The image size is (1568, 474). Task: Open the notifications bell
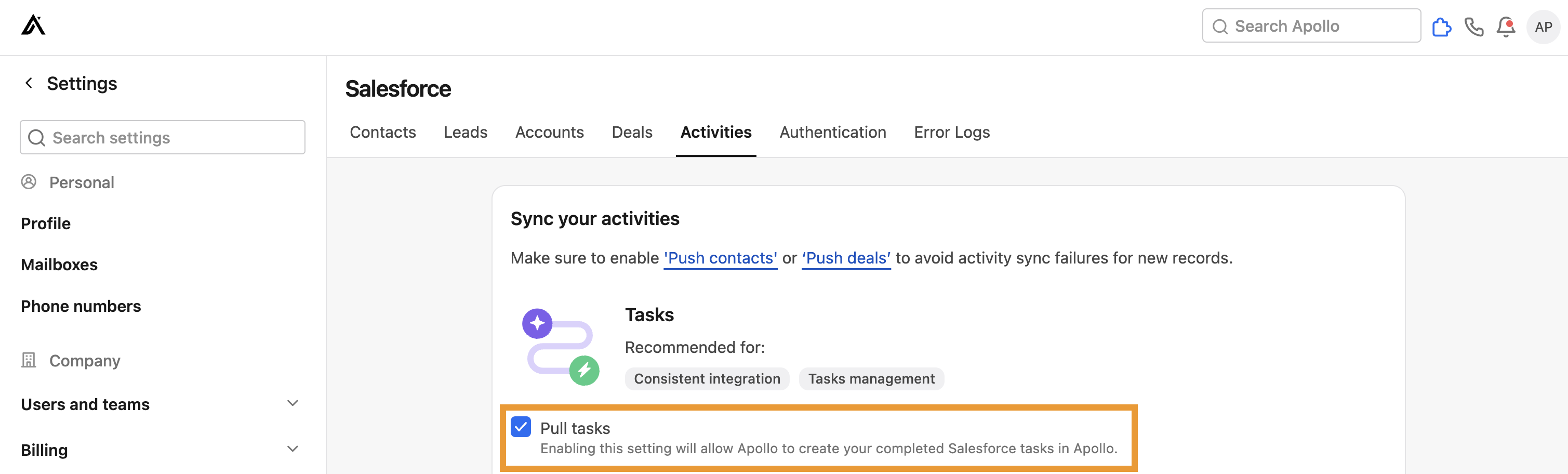pyautogui.click(x=1506, y=27)
